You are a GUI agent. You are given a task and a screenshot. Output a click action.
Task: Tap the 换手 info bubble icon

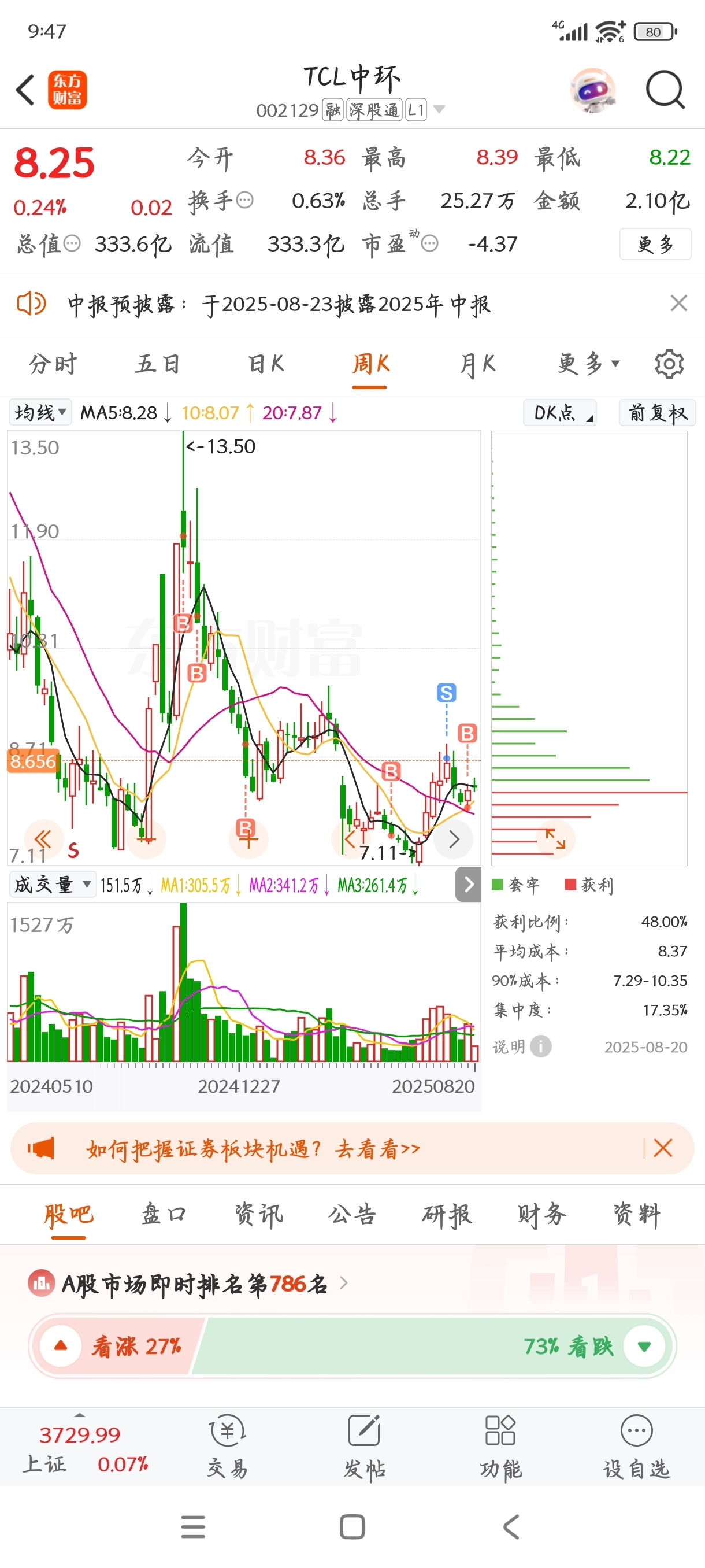[x=244, y=200]
